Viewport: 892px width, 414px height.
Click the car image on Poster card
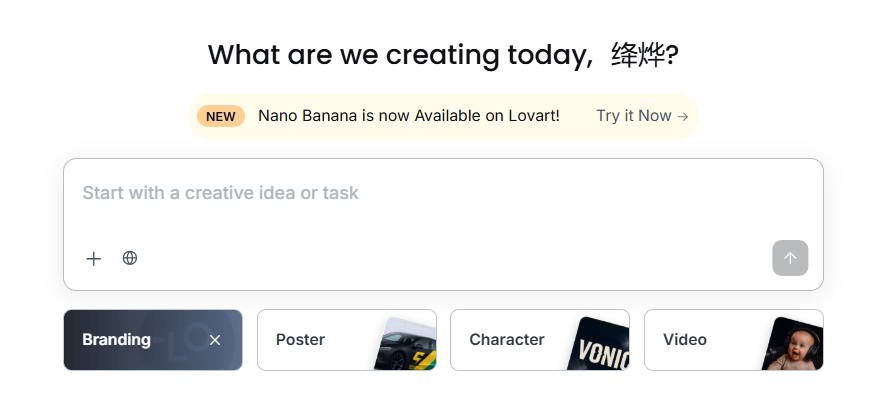pos(405,346)
